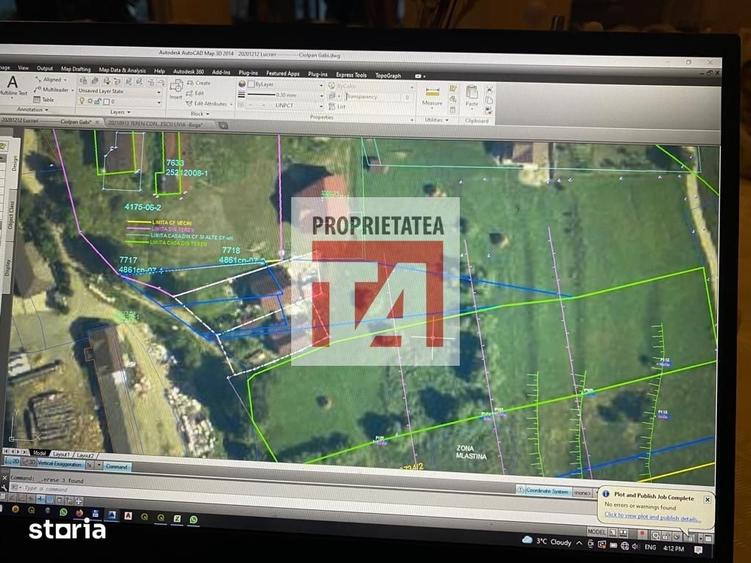Image resolution: width=751 pixels, height=563 pixels.
Task: Click the color swatch beside ByLayer
Action: point(250,84)
